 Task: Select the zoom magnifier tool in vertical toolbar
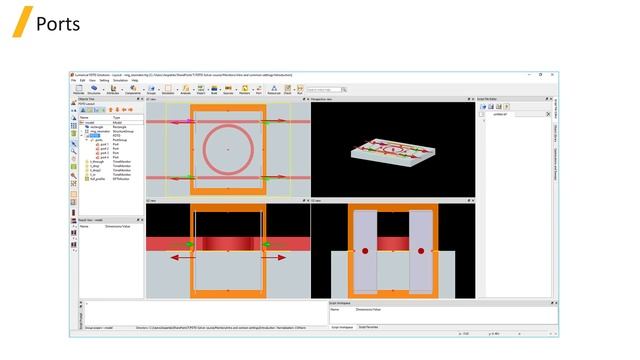[x=74, y=151]
